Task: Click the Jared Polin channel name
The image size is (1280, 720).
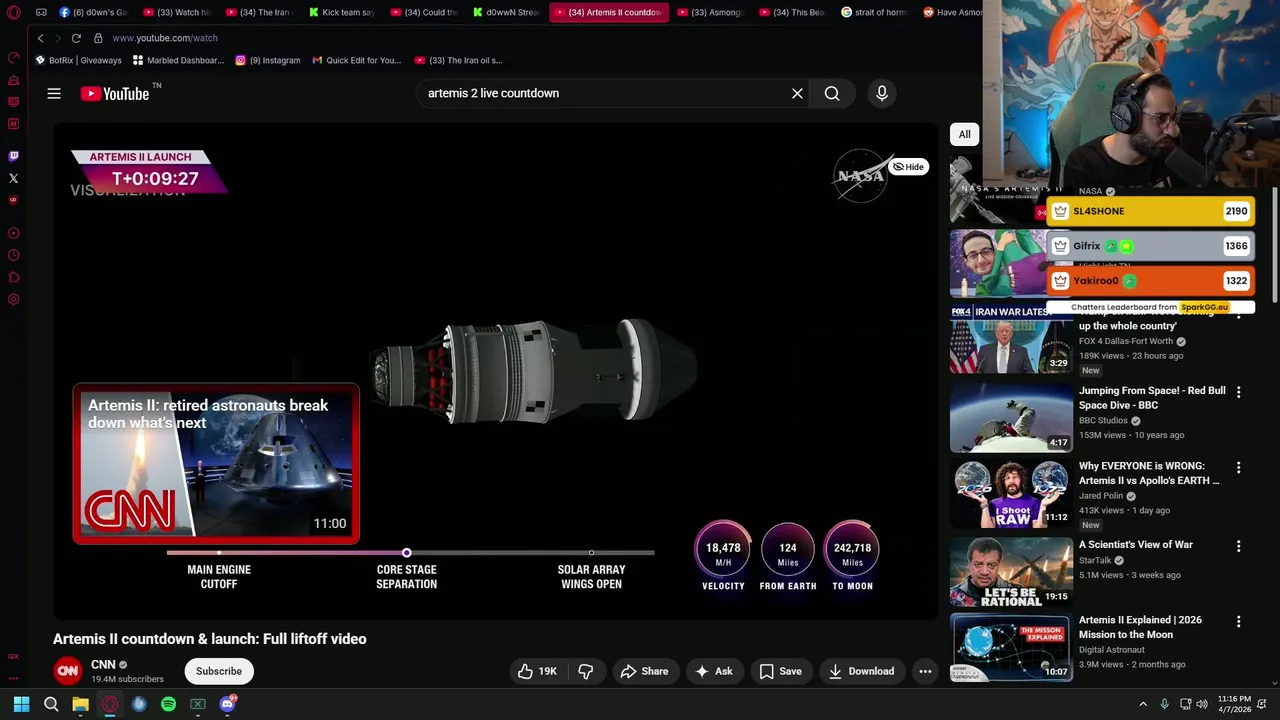Action: click(1100, 496)
